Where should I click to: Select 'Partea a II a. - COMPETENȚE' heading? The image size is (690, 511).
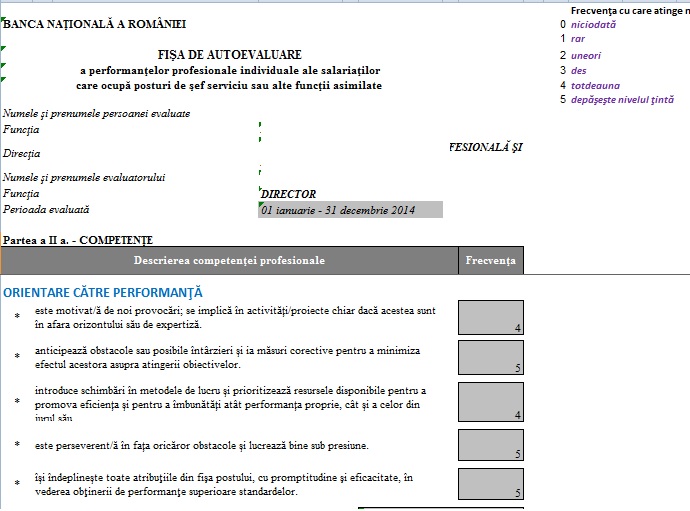coord(78,240)
